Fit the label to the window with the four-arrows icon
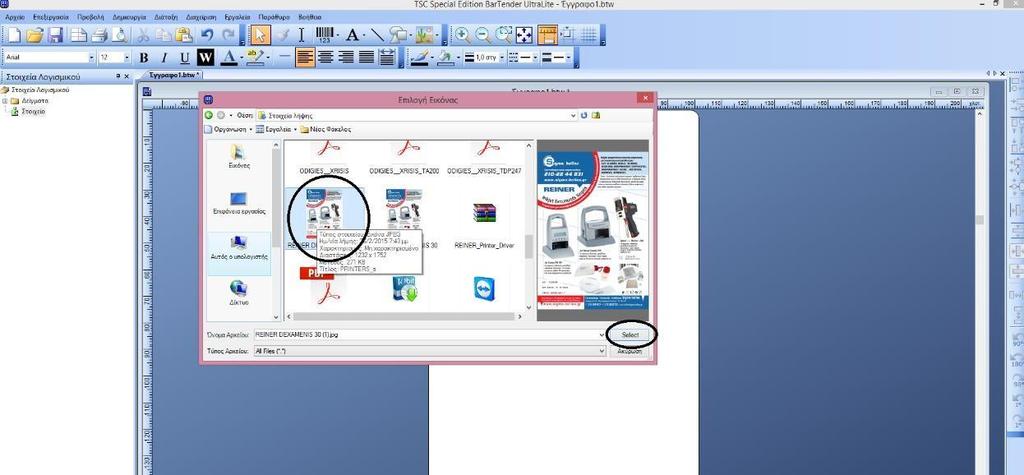The image size is (1024, 475). click(x=524, y=35)
